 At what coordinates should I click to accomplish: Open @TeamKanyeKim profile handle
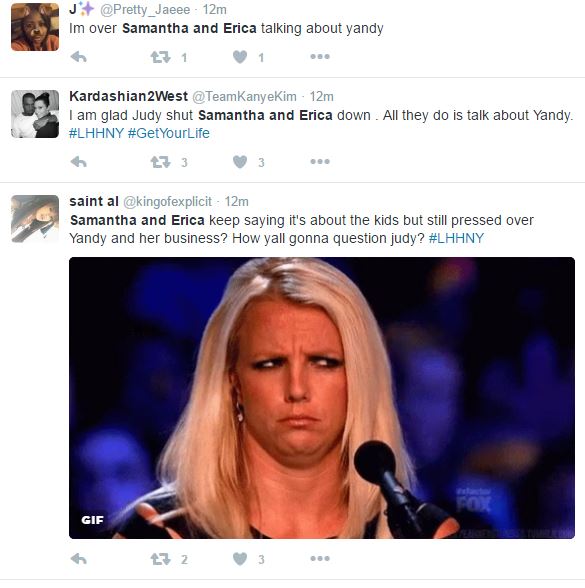[244, 97]
